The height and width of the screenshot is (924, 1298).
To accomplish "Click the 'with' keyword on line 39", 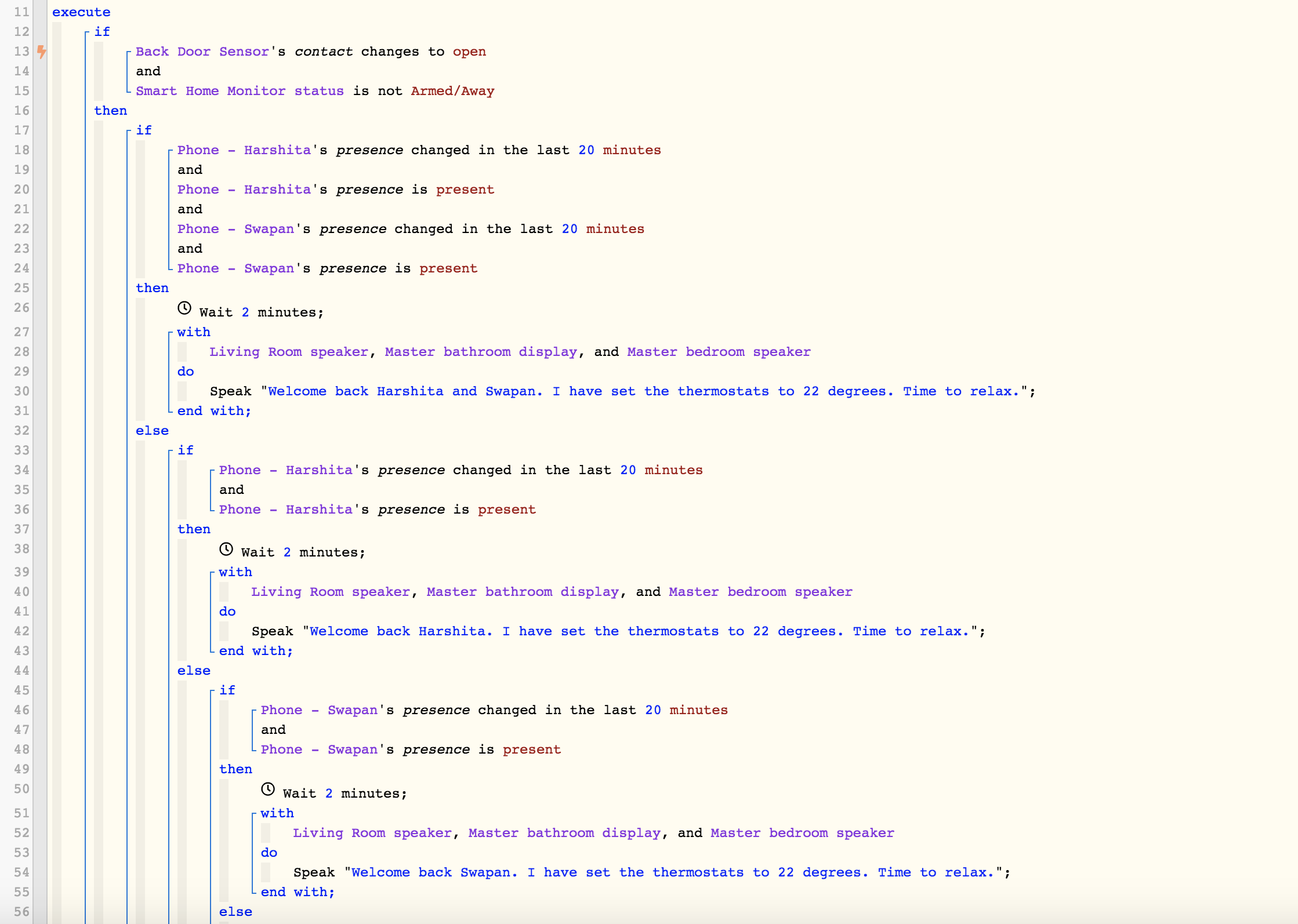I will pos(235,572).
